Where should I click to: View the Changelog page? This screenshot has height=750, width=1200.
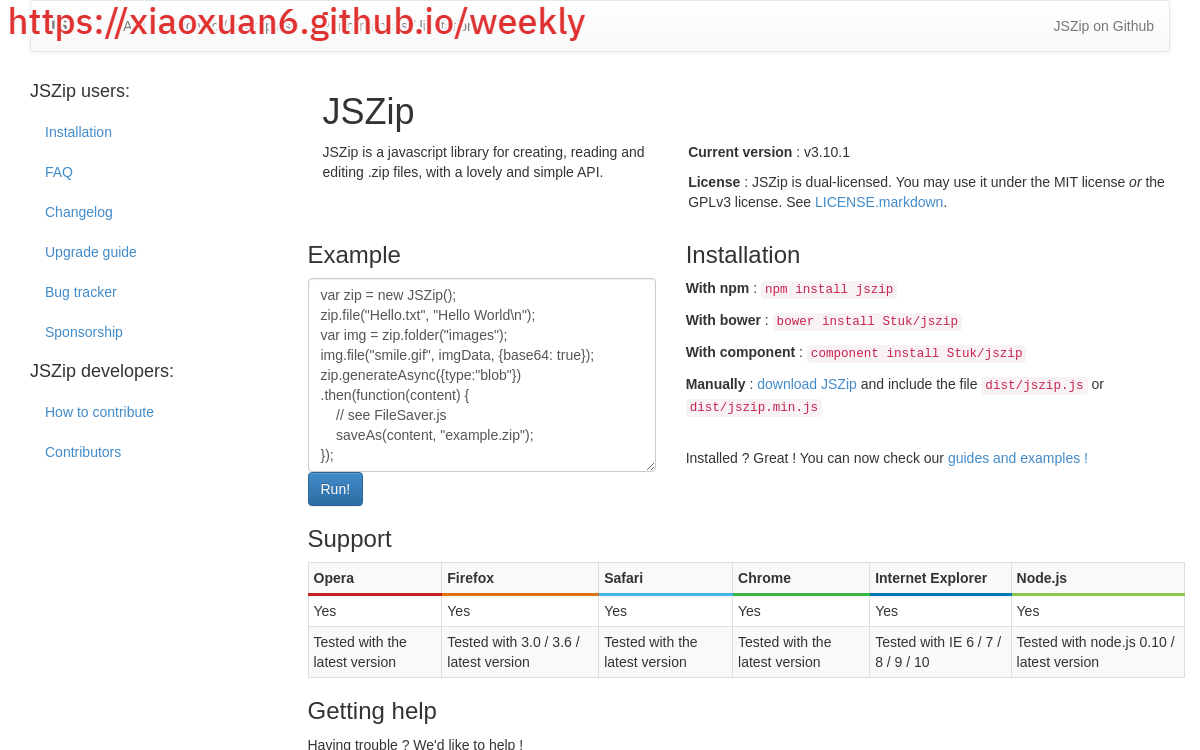click(79, 212)
